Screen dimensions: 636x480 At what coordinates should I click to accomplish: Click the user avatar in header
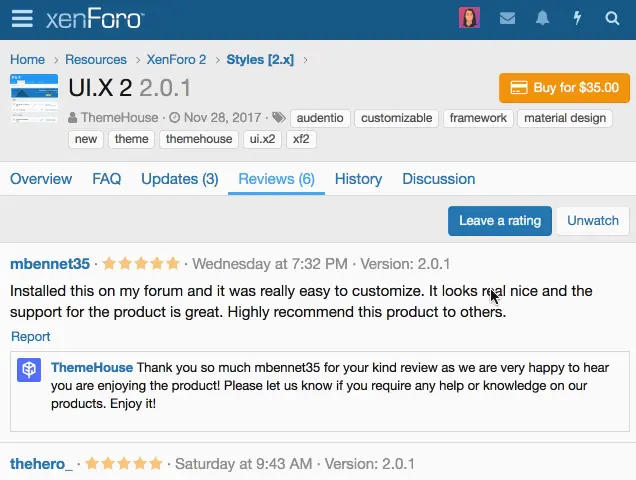[469, 18]
